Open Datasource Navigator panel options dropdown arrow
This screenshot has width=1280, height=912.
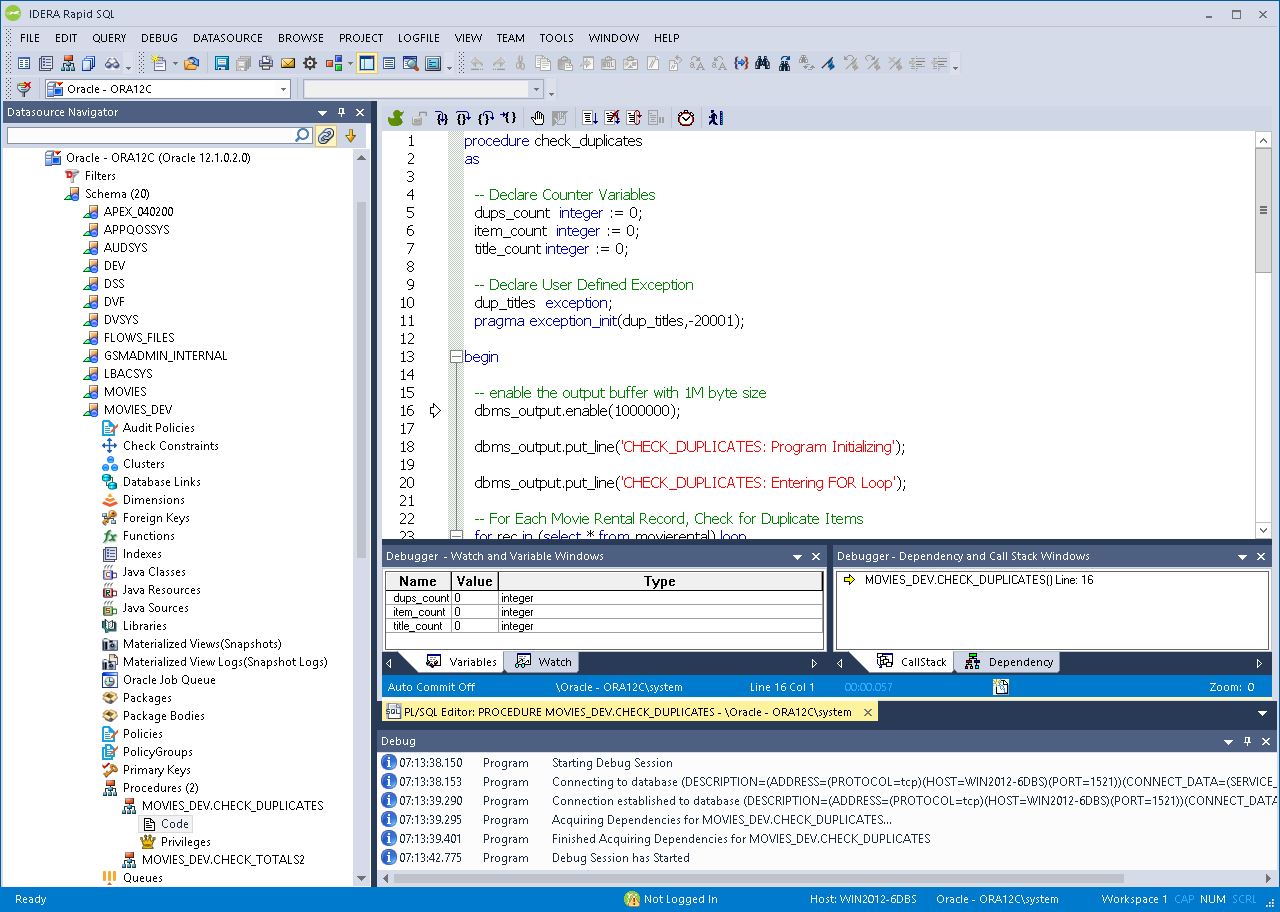(x=323, y=112)
